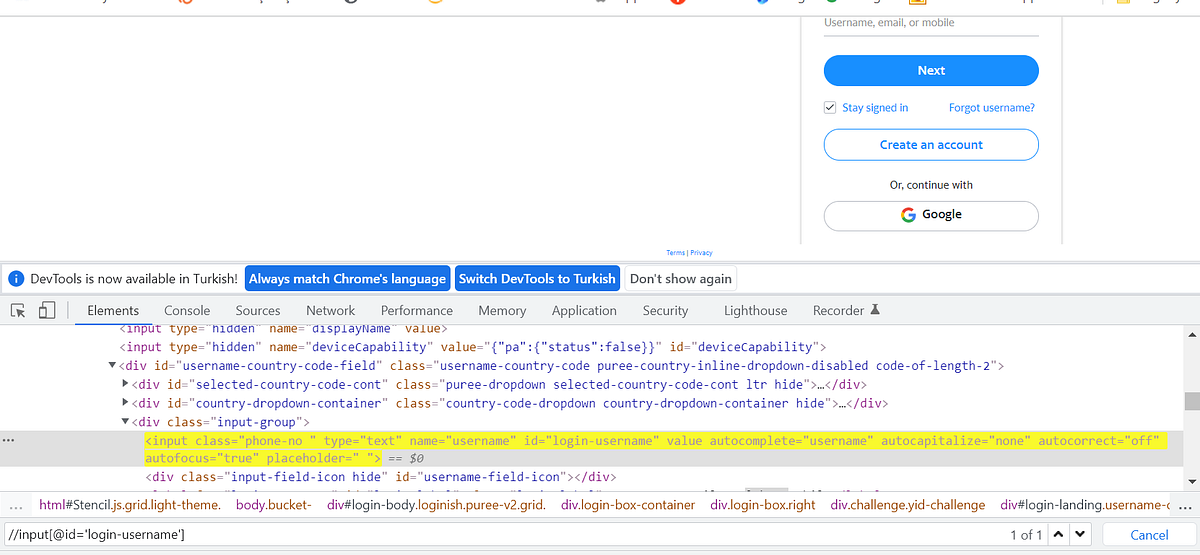Click Always match Chrome's language
Screen dimensions: 1200x555
tap(347, 279)
